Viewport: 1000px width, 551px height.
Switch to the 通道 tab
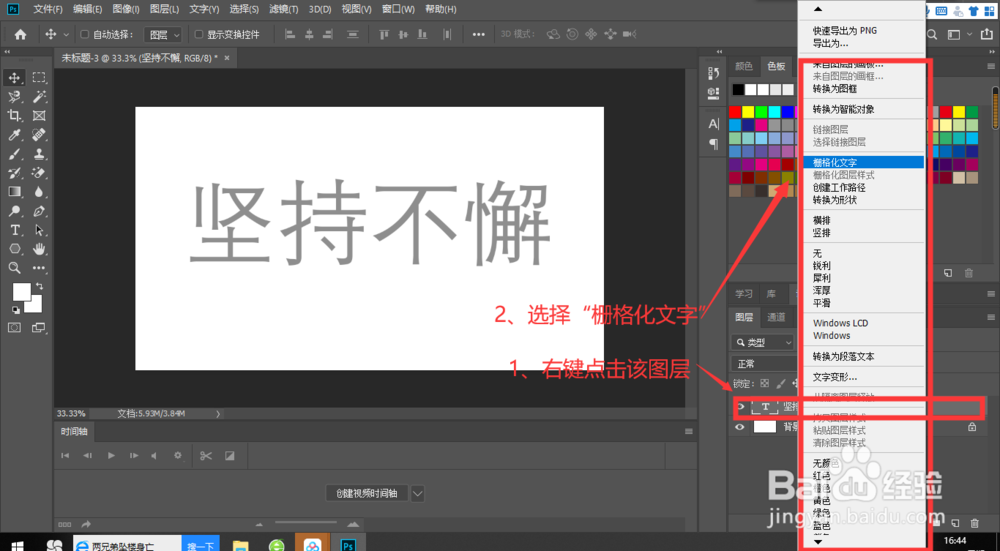point(776,317)
